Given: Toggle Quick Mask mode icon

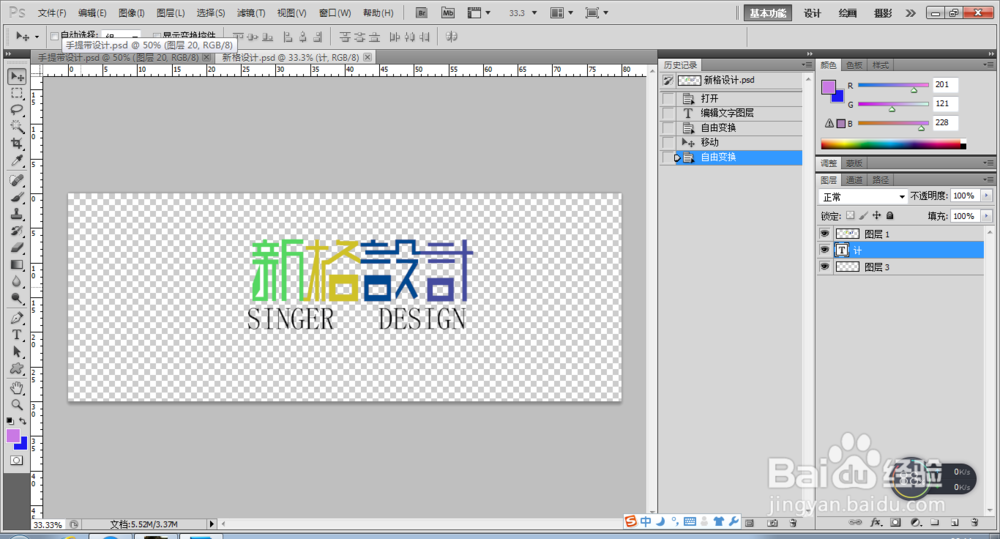Looking at the screenshot, I should click(x=17, y=461).
